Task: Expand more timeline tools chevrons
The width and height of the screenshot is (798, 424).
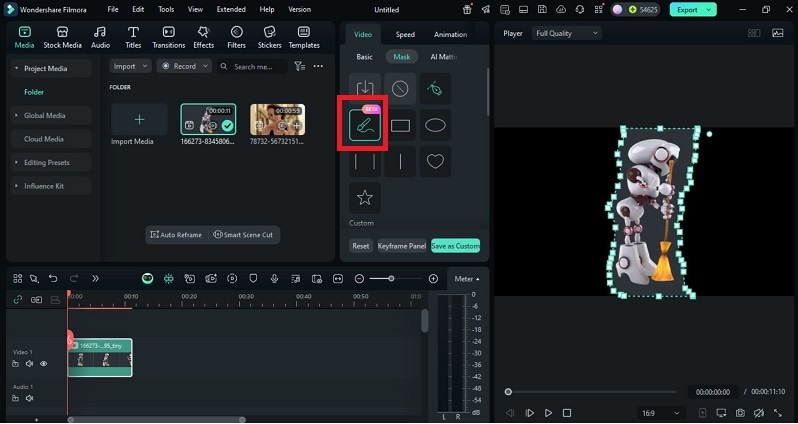Action: 95,278
